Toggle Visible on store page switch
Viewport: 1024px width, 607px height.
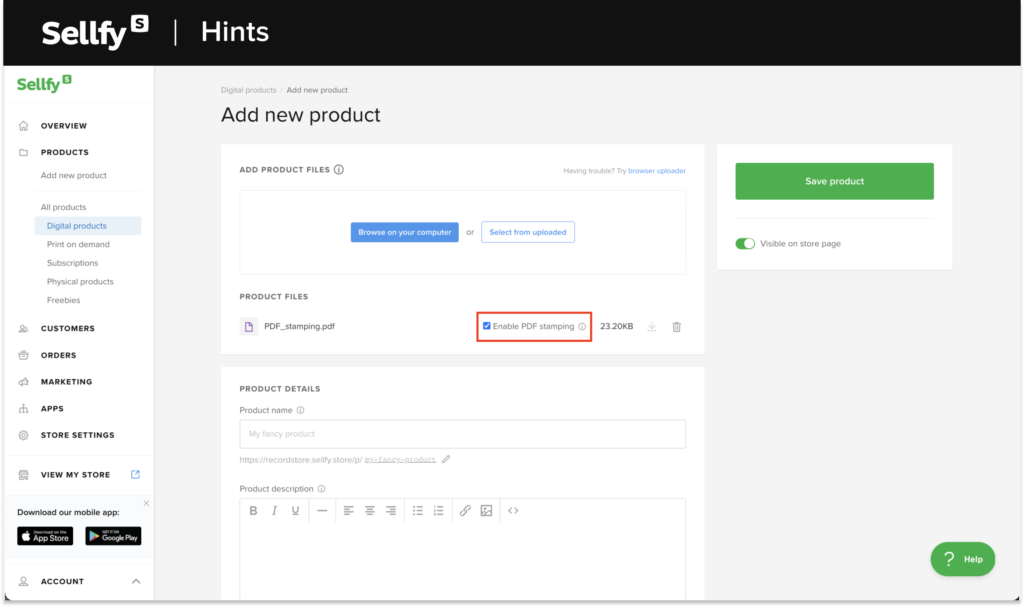tap(745, 244)
